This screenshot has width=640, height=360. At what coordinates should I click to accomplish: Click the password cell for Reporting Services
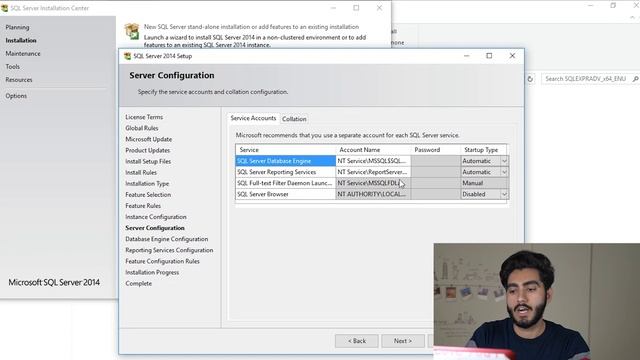pyautogui.click(x=436, y=172)
